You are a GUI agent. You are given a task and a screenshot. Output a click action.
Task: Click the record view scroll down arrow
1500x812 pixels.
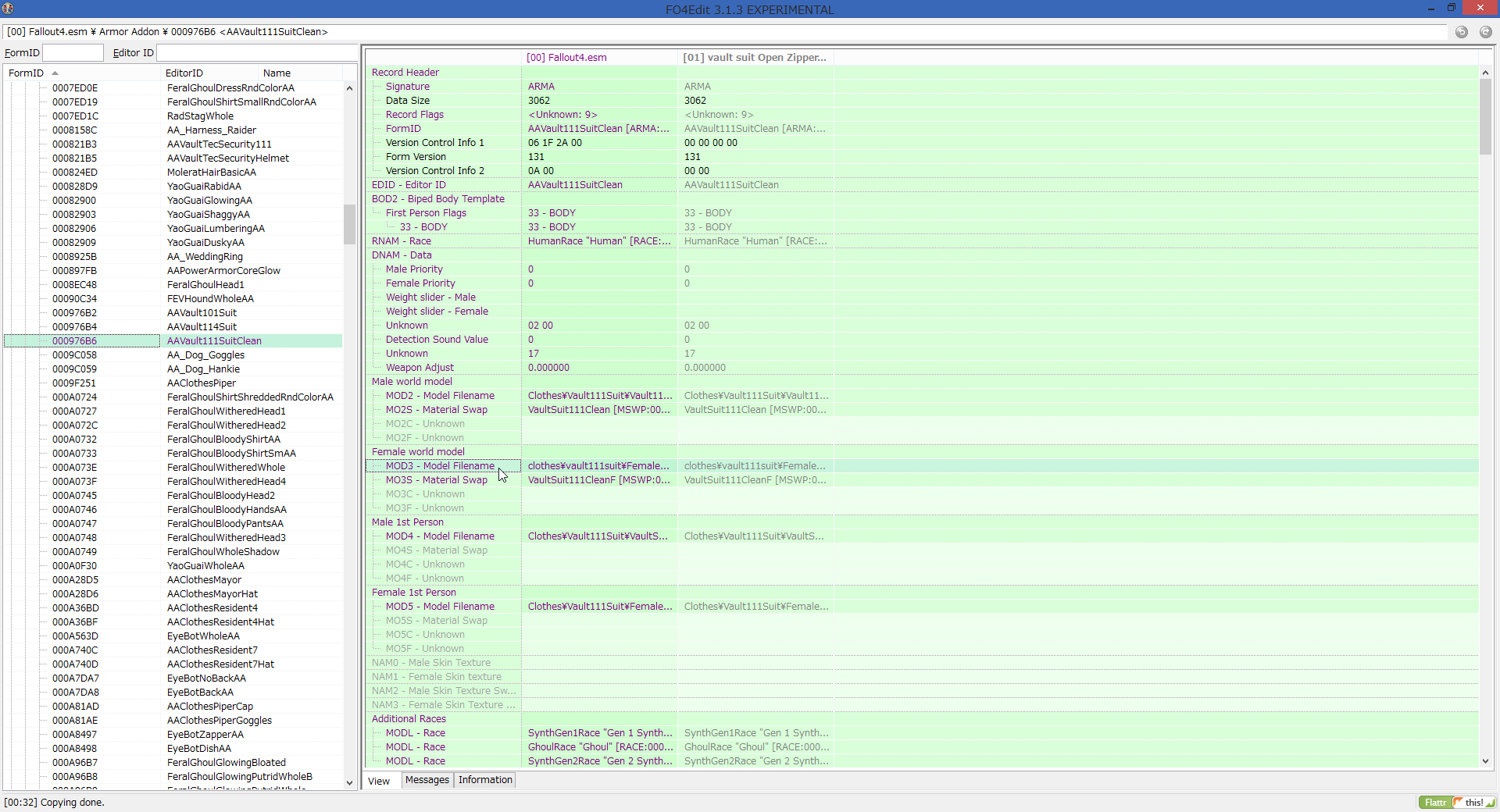click(1485, 761)
